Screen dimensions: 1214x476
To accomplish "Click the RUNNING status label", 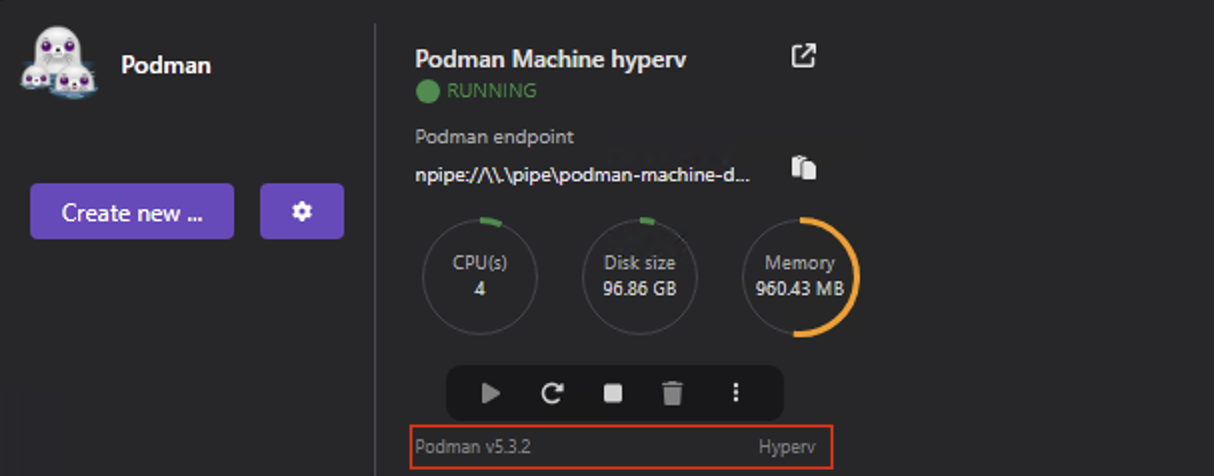I will click(x=491, y=91).
